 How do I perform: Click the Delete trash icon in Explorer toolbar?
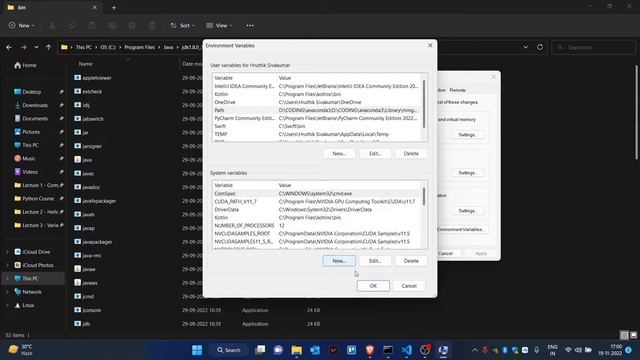pos(152,25)
